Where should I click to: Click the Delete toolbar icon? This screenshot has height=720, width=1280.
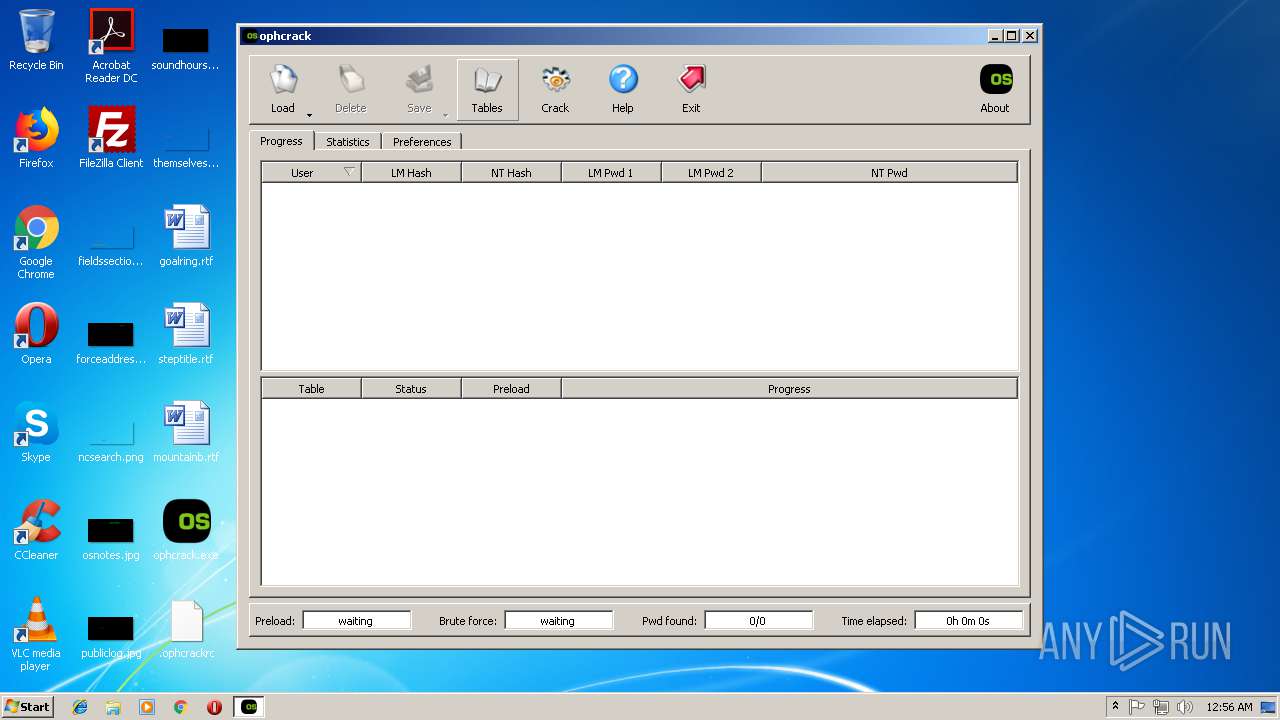(351, 89)
